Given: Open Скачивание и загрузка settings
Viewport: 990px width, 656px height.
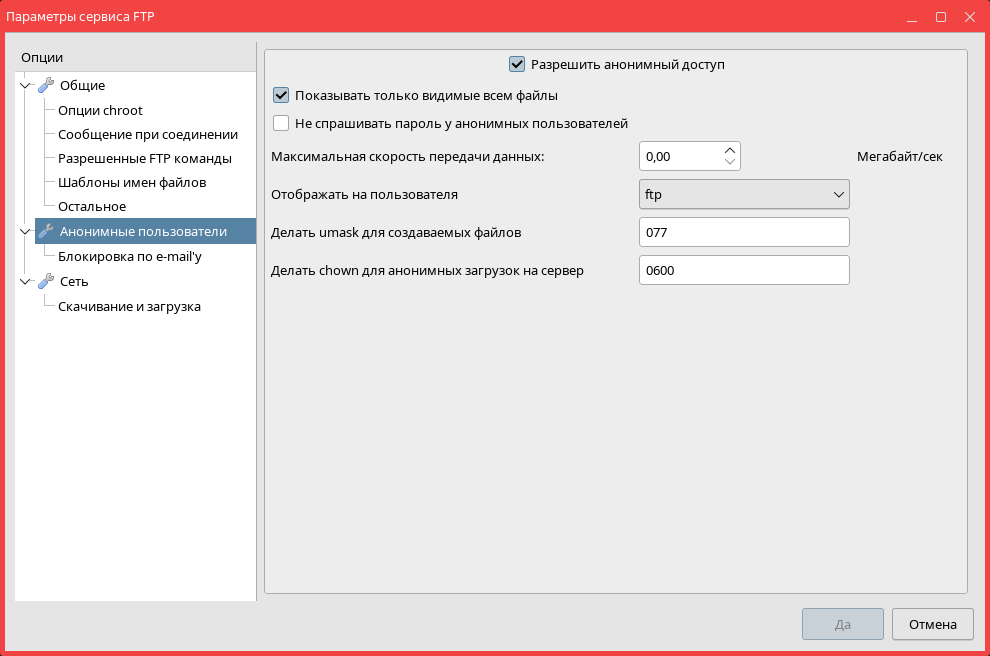Looking at the screenshot, I should click(x=129, y=307).
